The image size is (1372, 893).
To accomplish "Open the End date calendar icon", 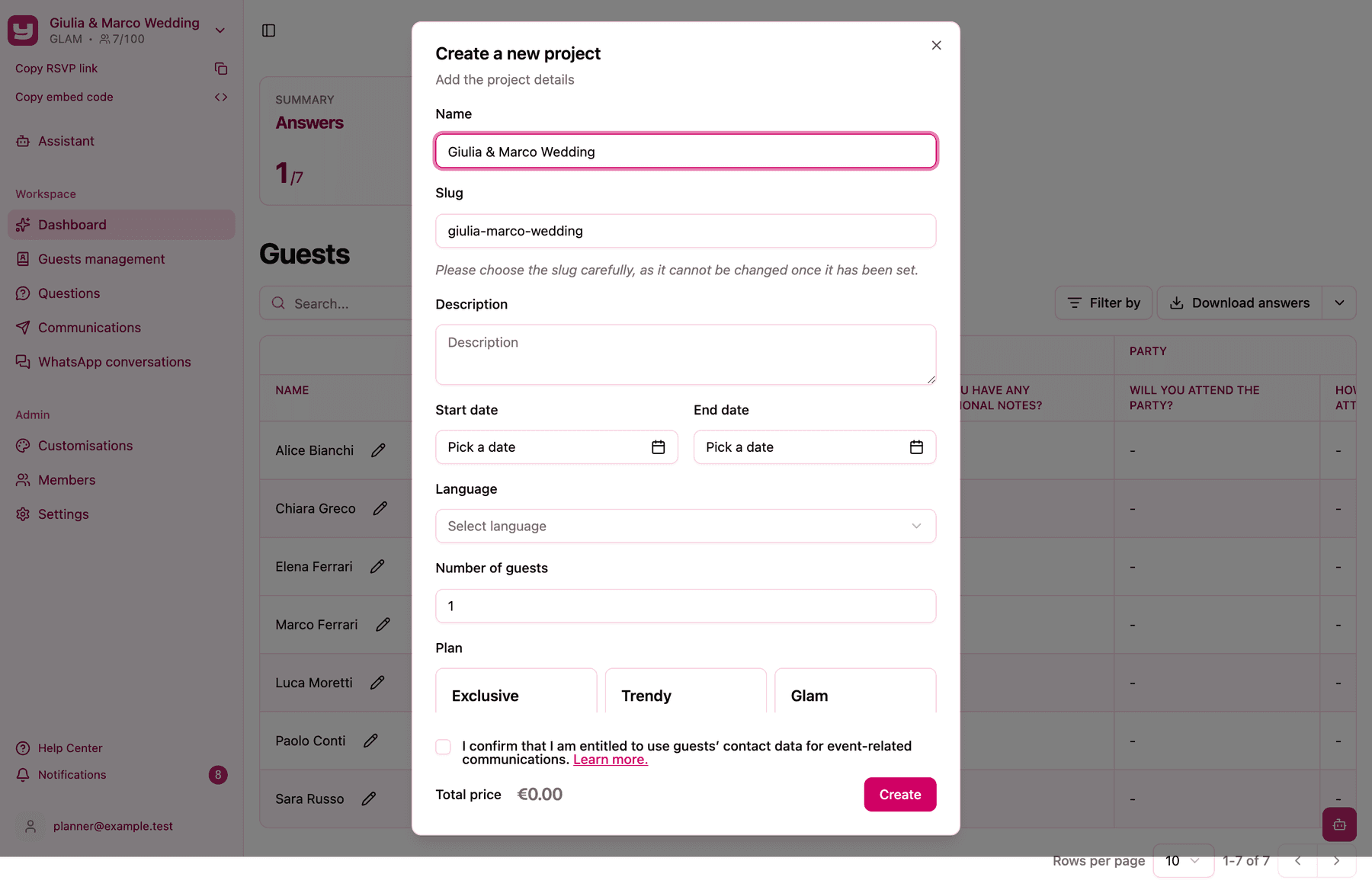I will (x=916, y=447).
